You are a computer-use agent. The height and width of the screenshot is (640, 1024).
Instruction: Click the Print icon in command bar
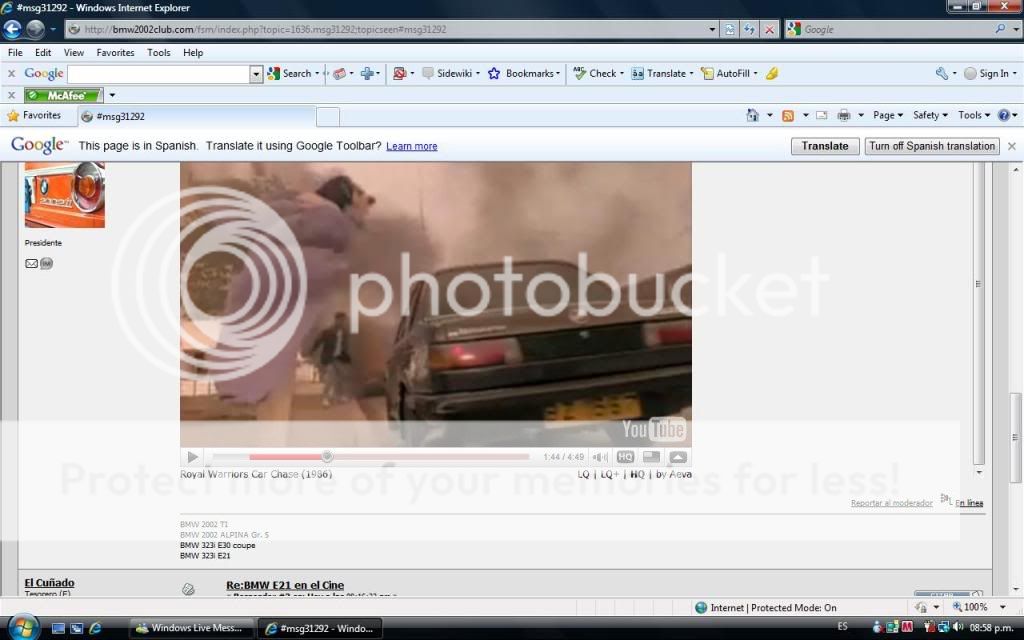(843, 115)
